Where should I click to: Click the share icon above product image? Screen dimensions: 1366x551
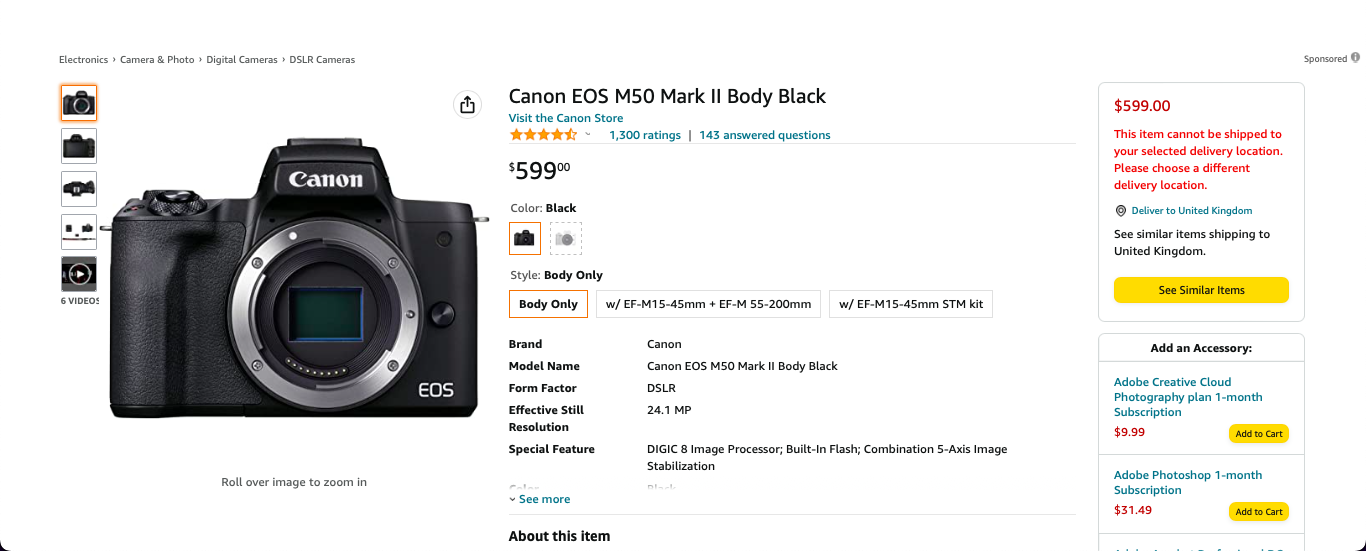467,105
